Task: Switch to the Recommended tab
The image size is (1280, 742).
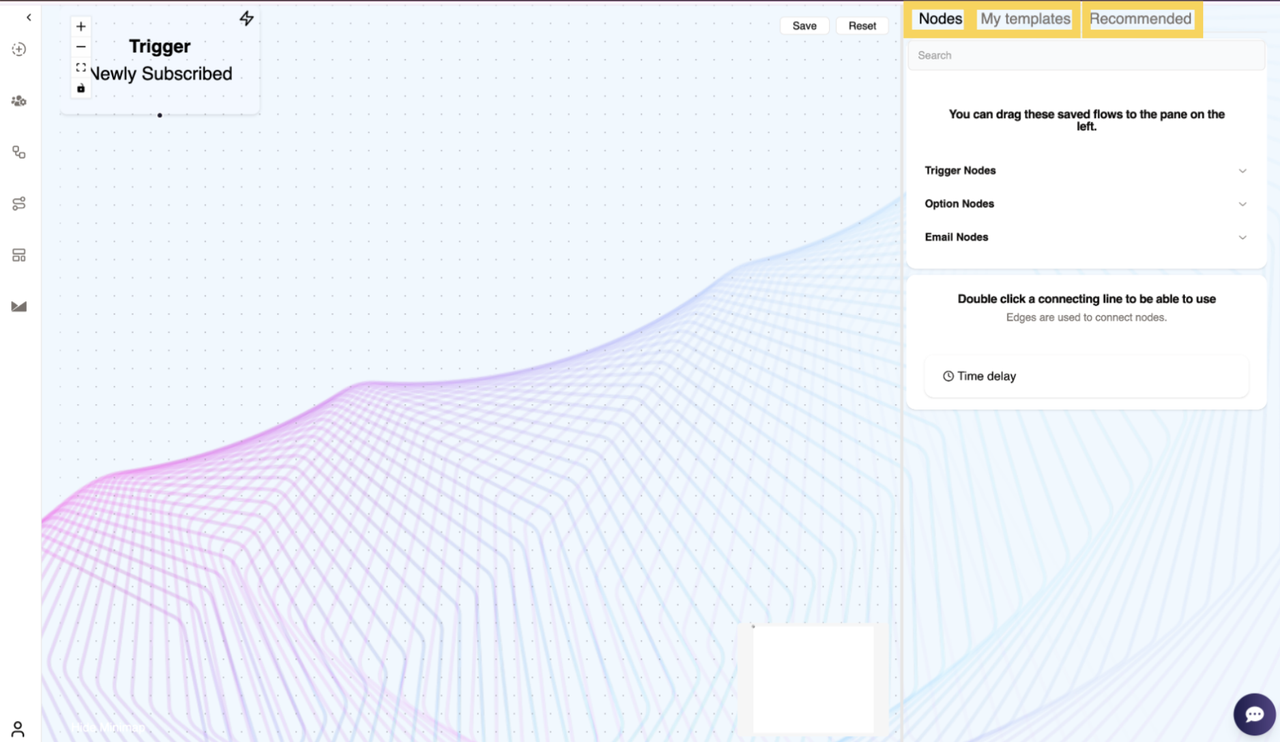Action: pyautogui.click(x=1140, y=19)
